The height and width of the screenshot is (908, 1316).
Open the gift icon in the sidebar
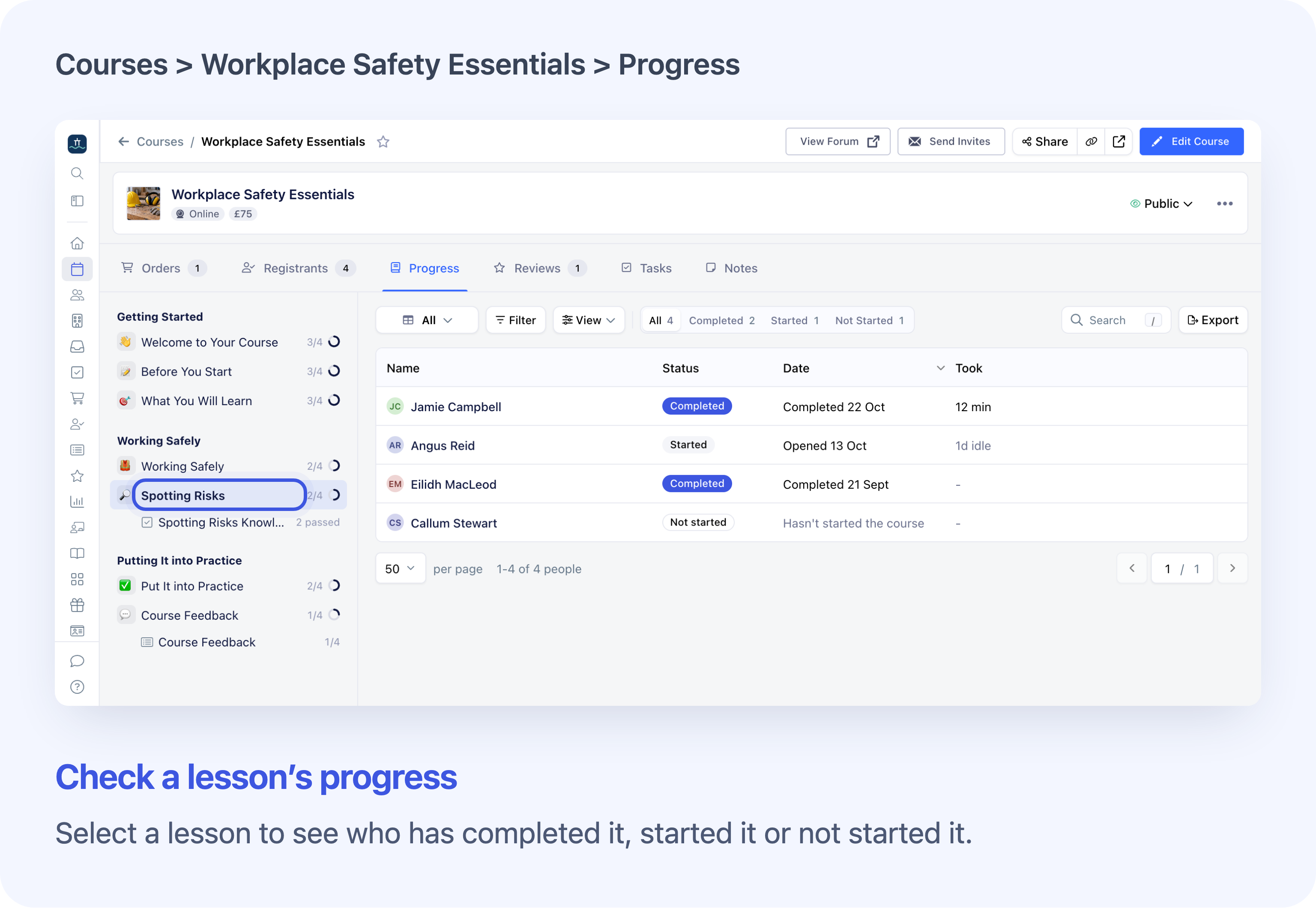point(77,605)
